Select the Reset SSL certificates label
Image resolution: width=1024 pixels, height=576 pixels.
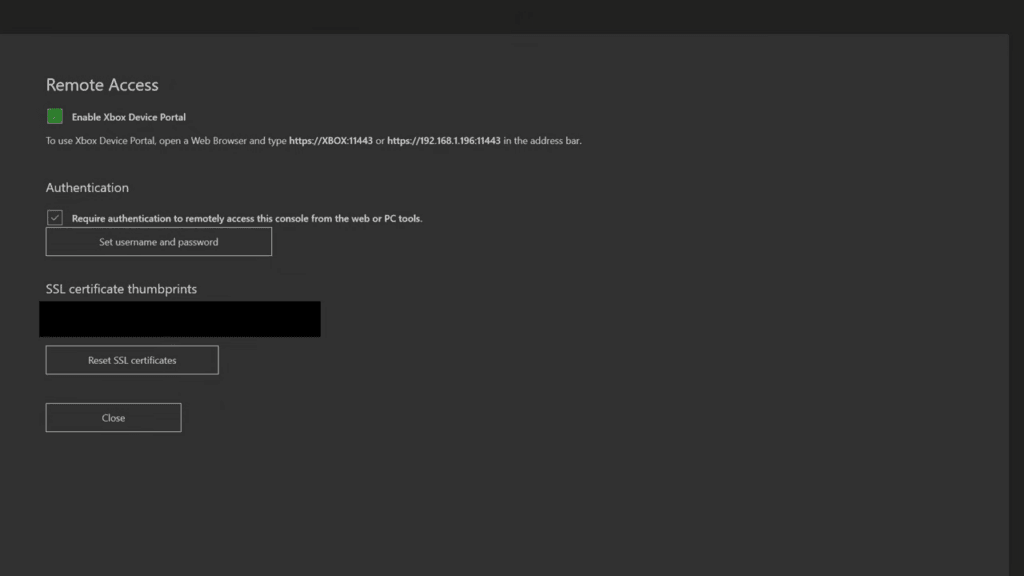[x=131, y=359]
